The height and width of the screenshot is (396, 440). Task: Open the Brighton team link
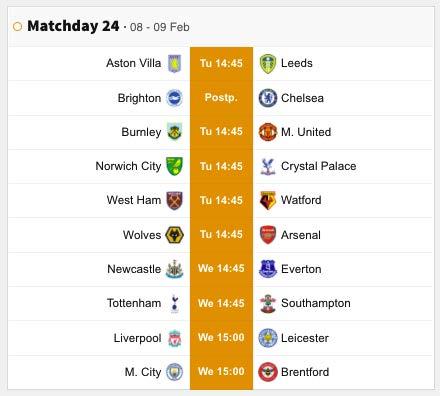[x=139, y=98]
